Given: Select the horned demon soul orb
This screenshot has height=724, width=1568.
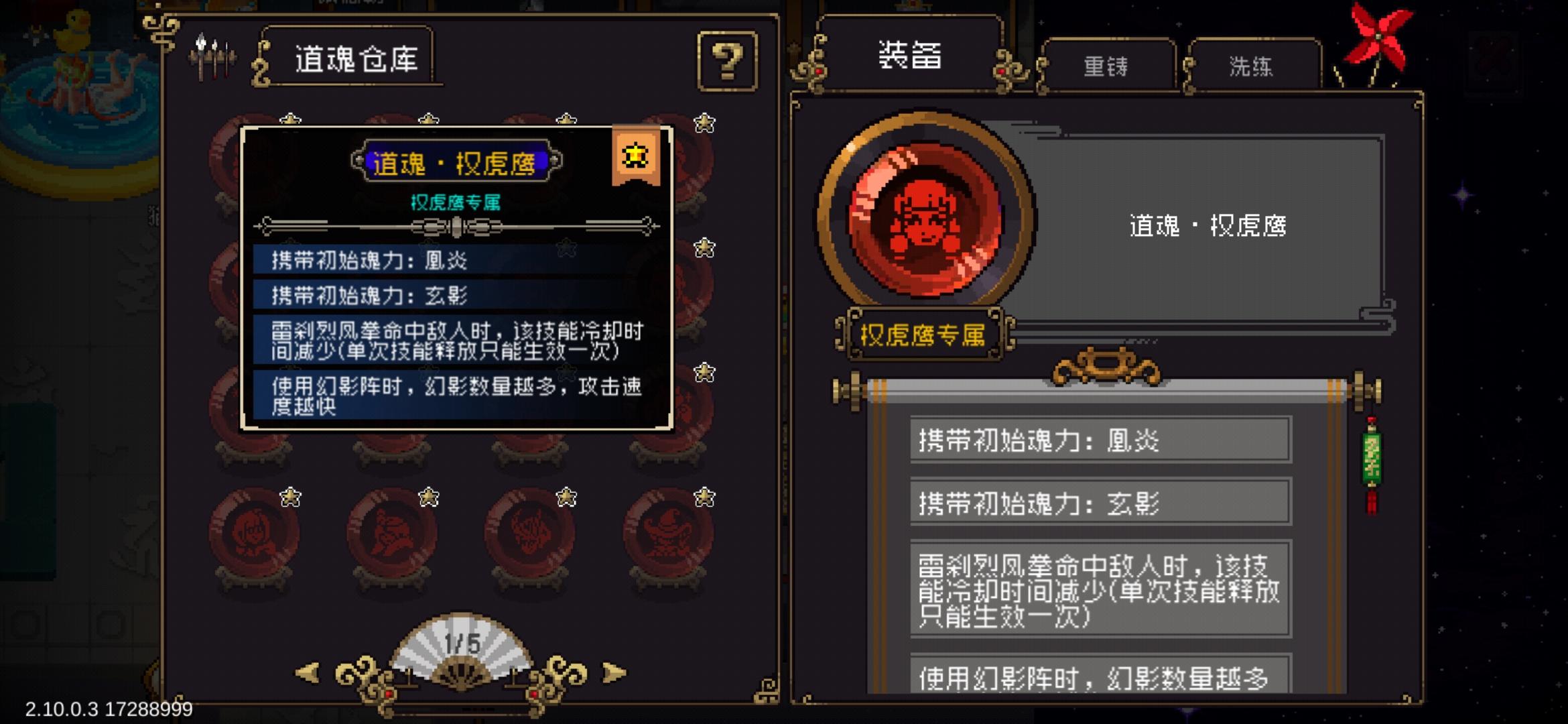Looking at the screenshot, I should 530,534.
